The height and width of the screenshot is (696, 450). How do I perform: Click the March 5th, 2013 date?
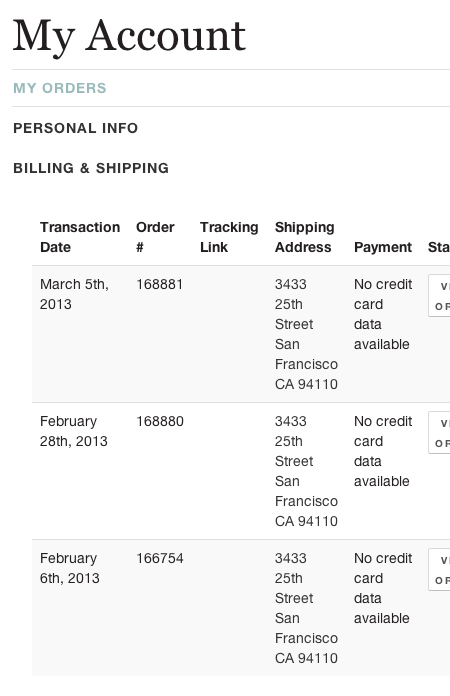tap(74, 294)
